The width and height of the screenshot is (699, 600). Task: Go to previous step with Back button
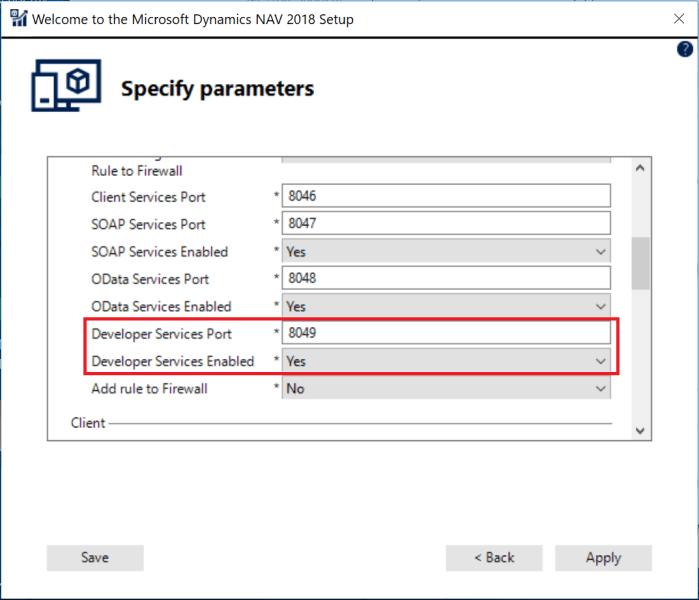494,558
